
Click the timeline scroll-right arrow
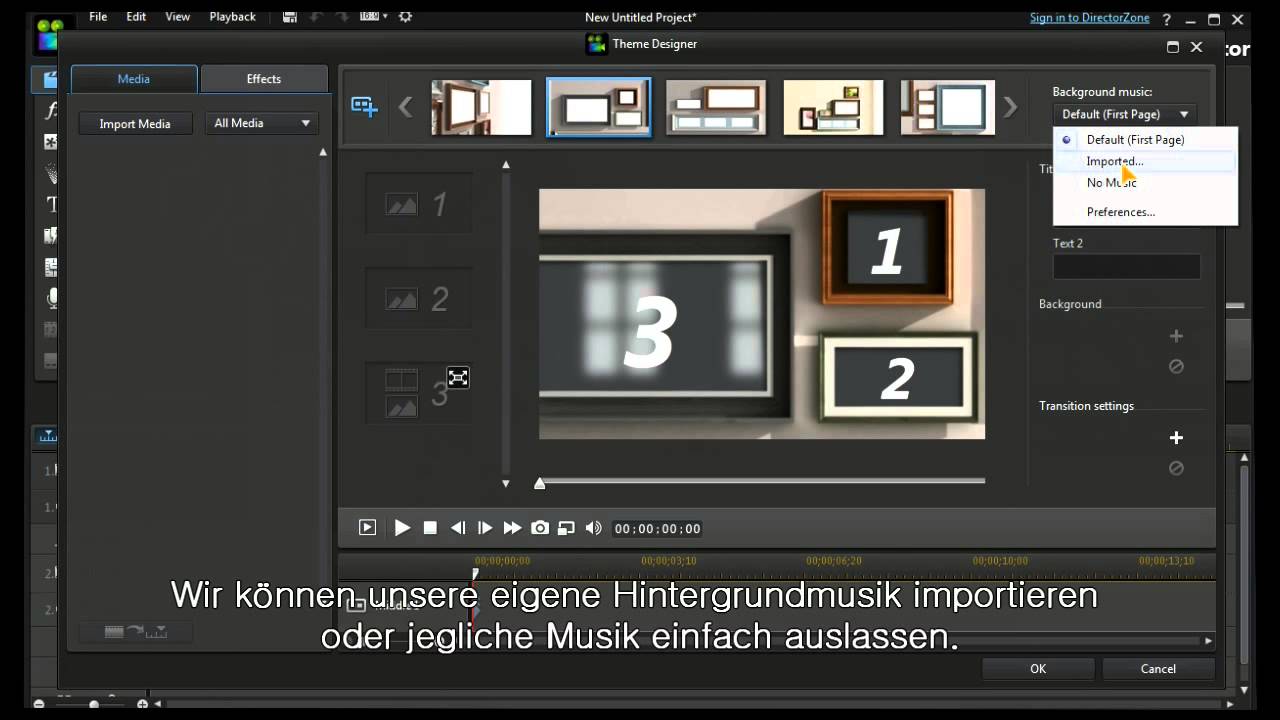(x=1208, y=641)
